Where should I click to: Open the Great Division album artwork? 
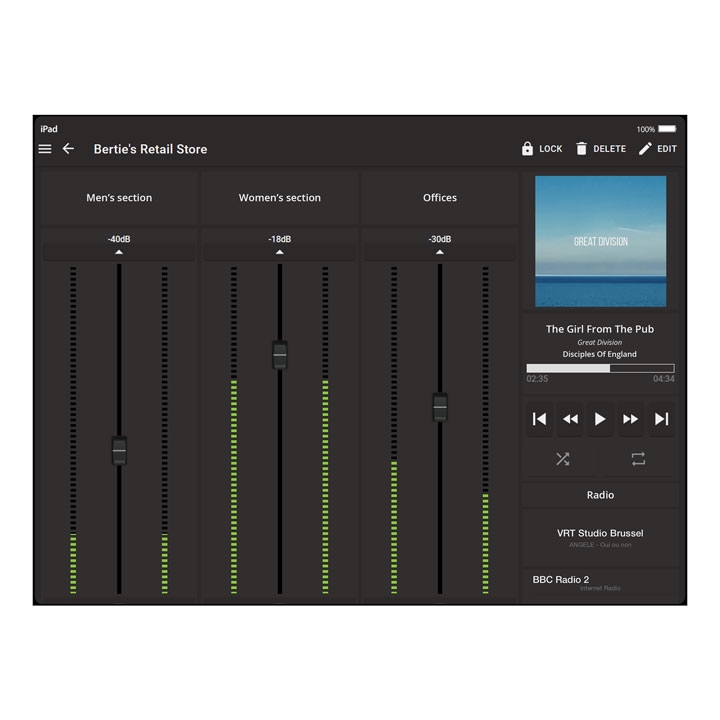pyautogui.click(x=600, y=241)
